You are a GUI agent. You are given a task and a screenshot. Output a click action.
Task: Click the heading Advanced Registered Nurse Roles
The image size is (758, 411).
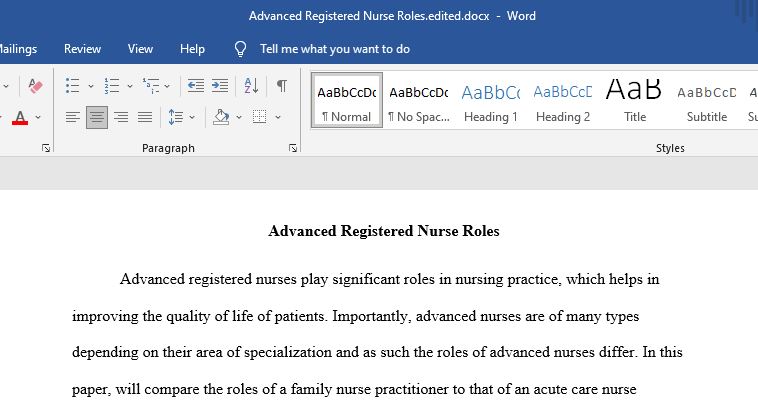pyautogui.click(x=384, y=231)
